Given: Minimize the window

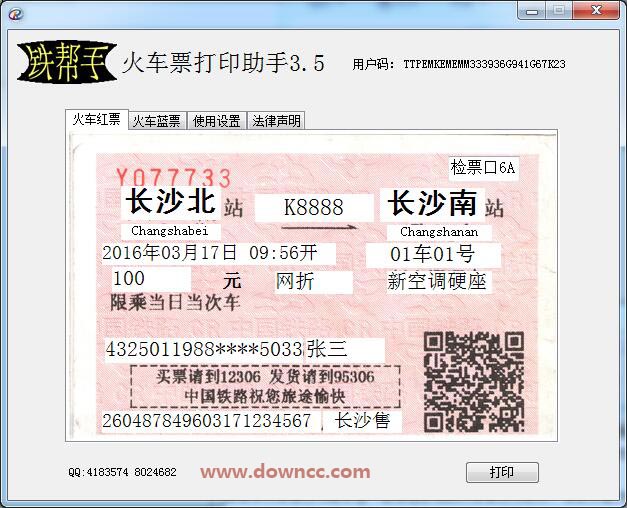Looking at the screenshot, I should tap(531, 11).
